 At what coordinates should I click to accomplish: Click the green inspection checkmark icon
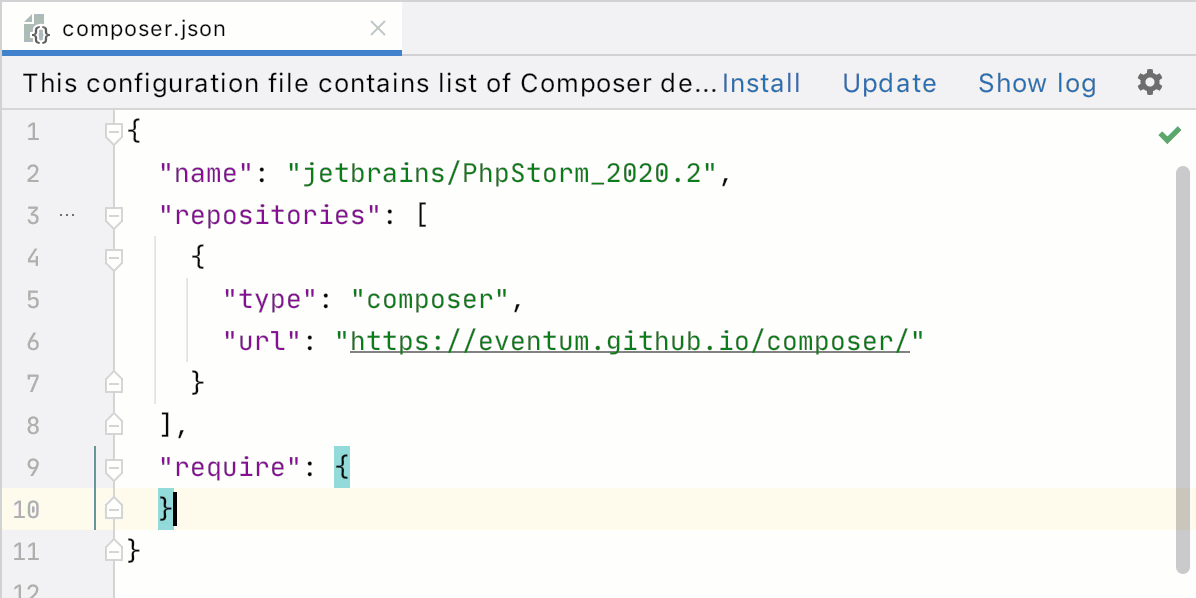coord(1169,135)
